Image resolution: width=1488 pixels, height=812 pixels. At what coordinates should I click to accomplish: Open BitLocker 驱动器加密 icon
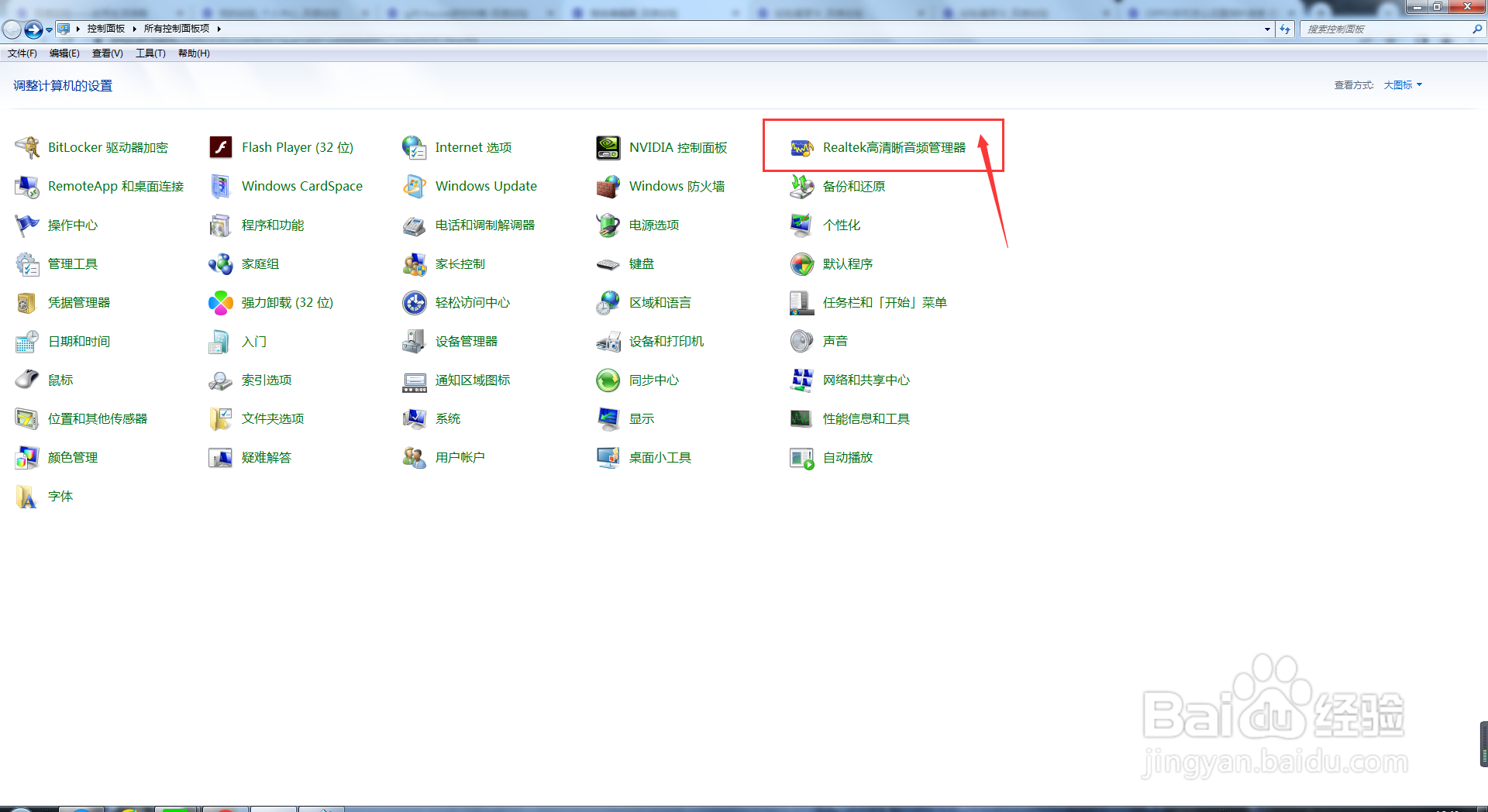(27, 147)
